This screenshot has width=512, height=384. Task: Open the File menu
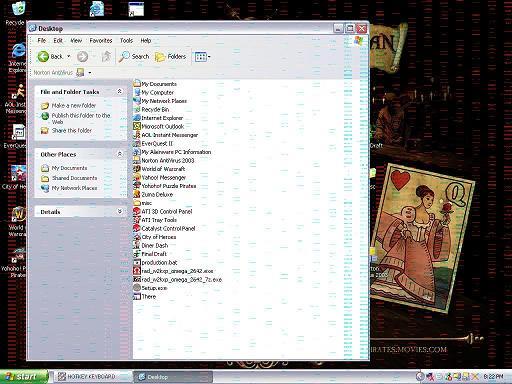click(x=42, y=40)
